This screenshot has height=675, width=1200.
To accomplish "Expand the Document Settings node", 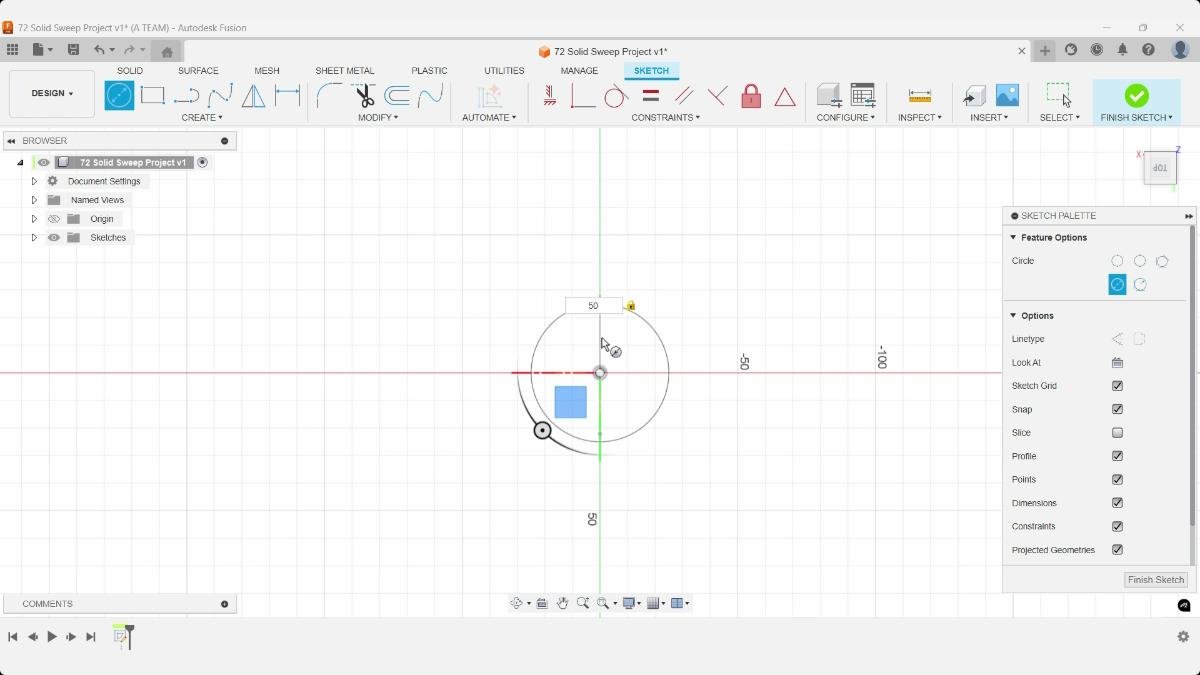I will coord(34,181).
